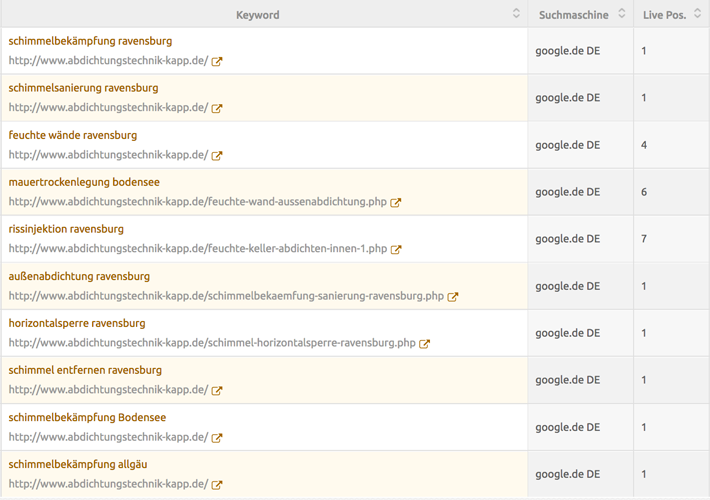
Task: Click external link icon under schimmelsanierung ravensburg
Action: 217,108
